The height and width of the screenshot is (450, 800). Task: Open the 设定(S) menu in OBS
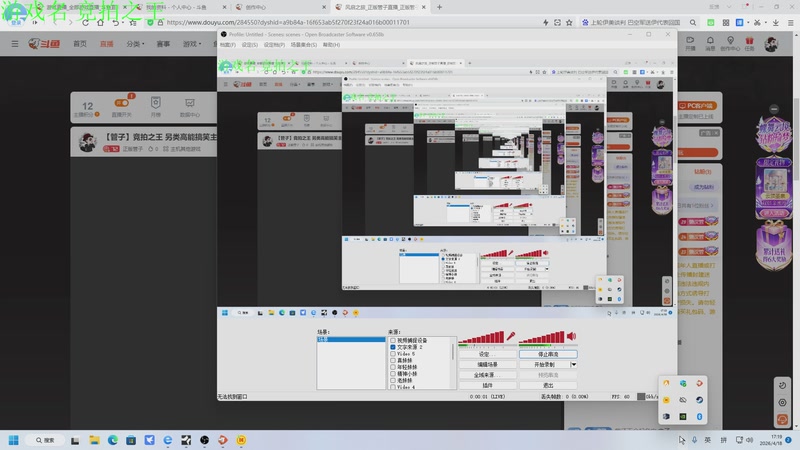click(x=249, y=45)
